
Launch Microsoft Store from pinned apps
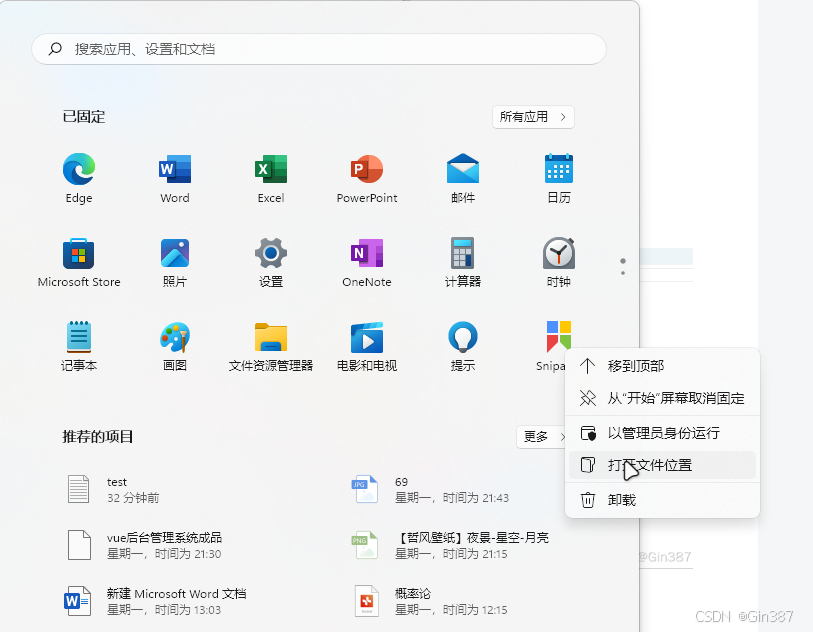tap(79, 262)
